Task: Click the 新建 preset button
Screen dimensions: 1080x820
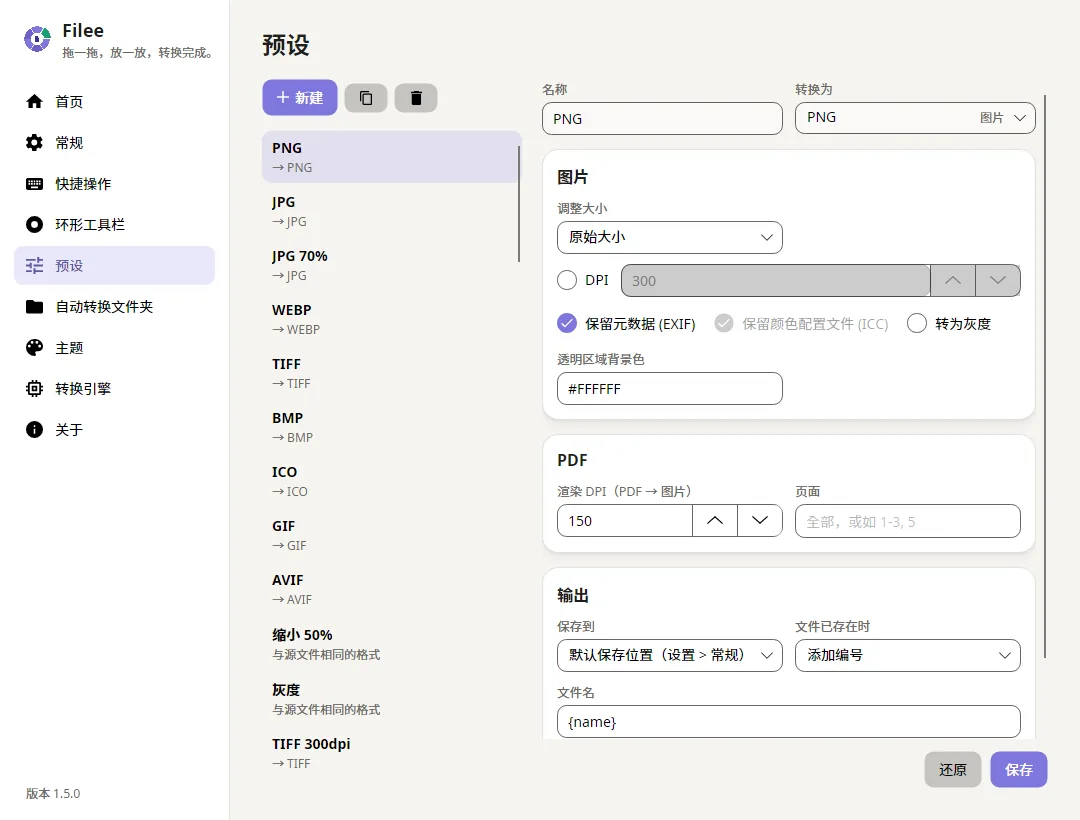Action: coord(300,98)
